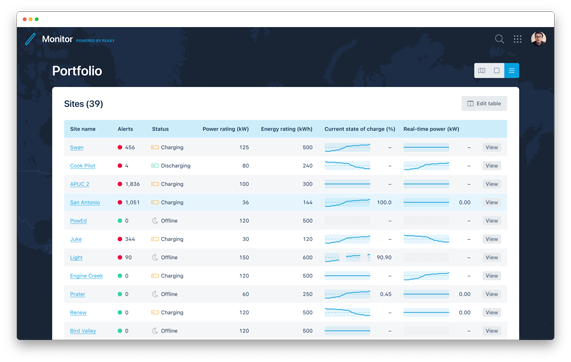The height and width of the screenshot is (362, 571).
Task: Switch to map view toggle
Action: (481, 71)
